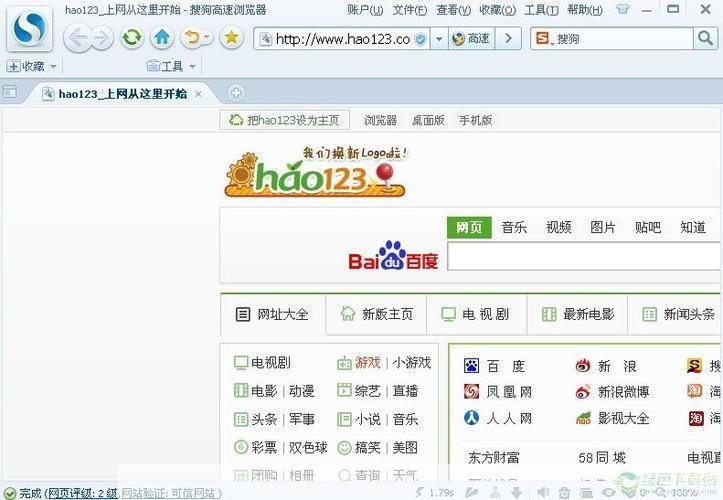Open the 双色球 link
The width and height of the screenshot is (723, 500).
[x=308, y=447]
